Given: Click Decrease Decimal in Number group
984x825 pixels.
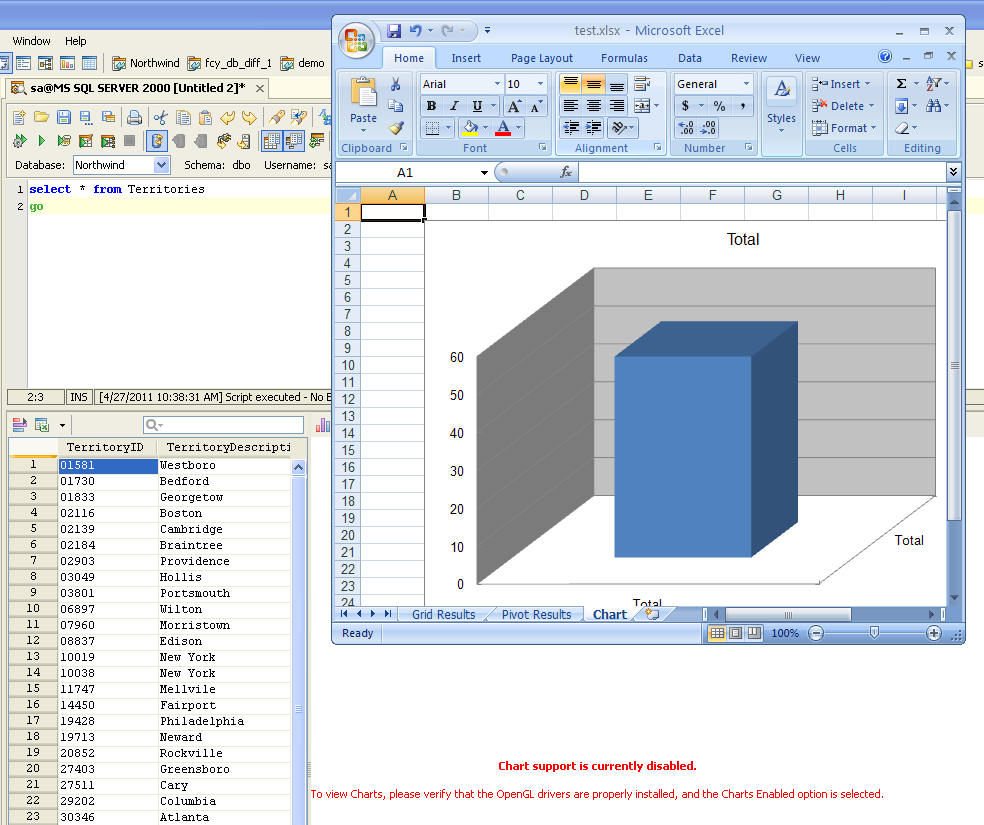Looking at the screenshot, I should click(708, 128).
